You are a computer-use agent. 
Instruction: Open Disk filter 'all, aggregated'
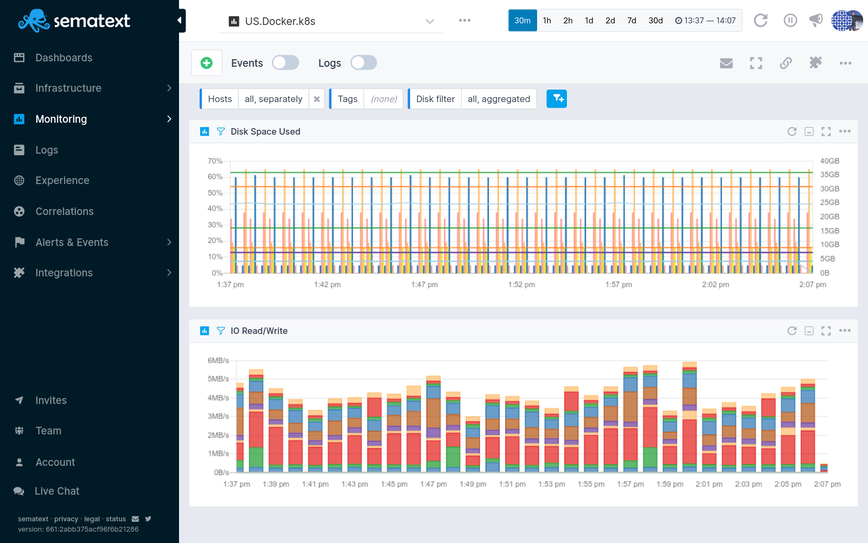pos(499,99)
